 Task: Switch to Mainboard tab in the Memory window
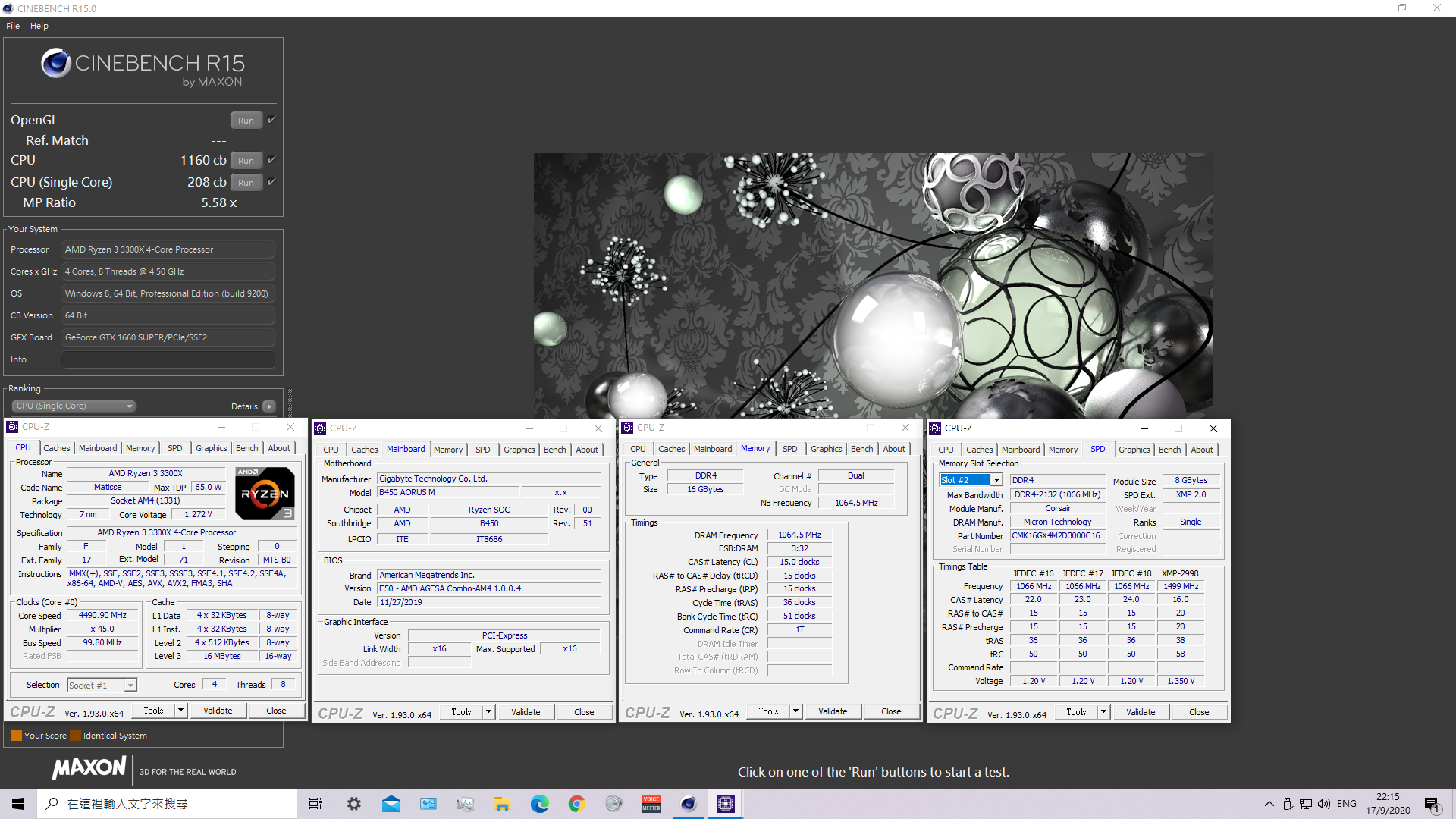coord(713,449)
